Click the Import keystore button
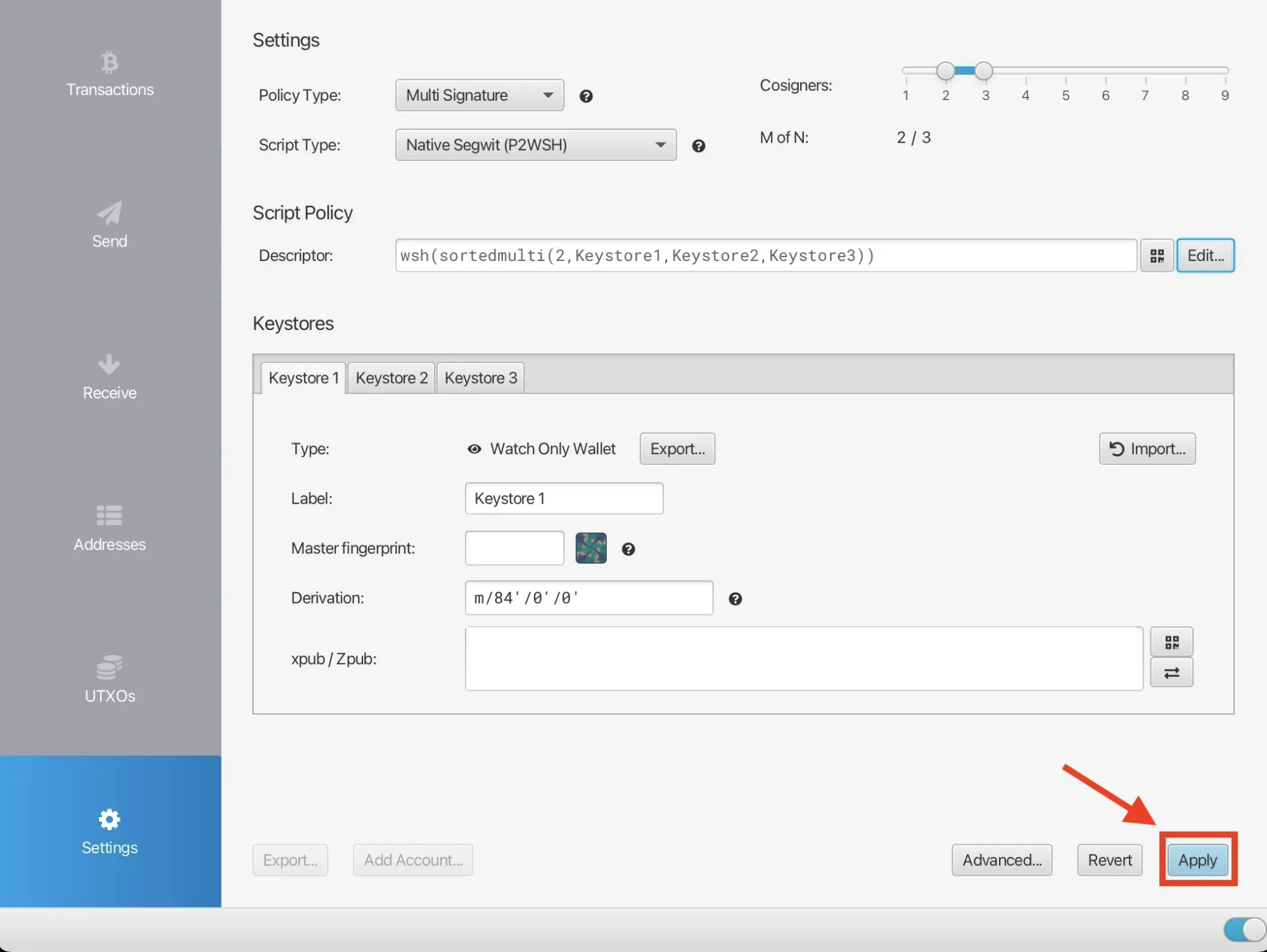The height and width of the screenshot is (952, 1267). [x=1147, y=449]
